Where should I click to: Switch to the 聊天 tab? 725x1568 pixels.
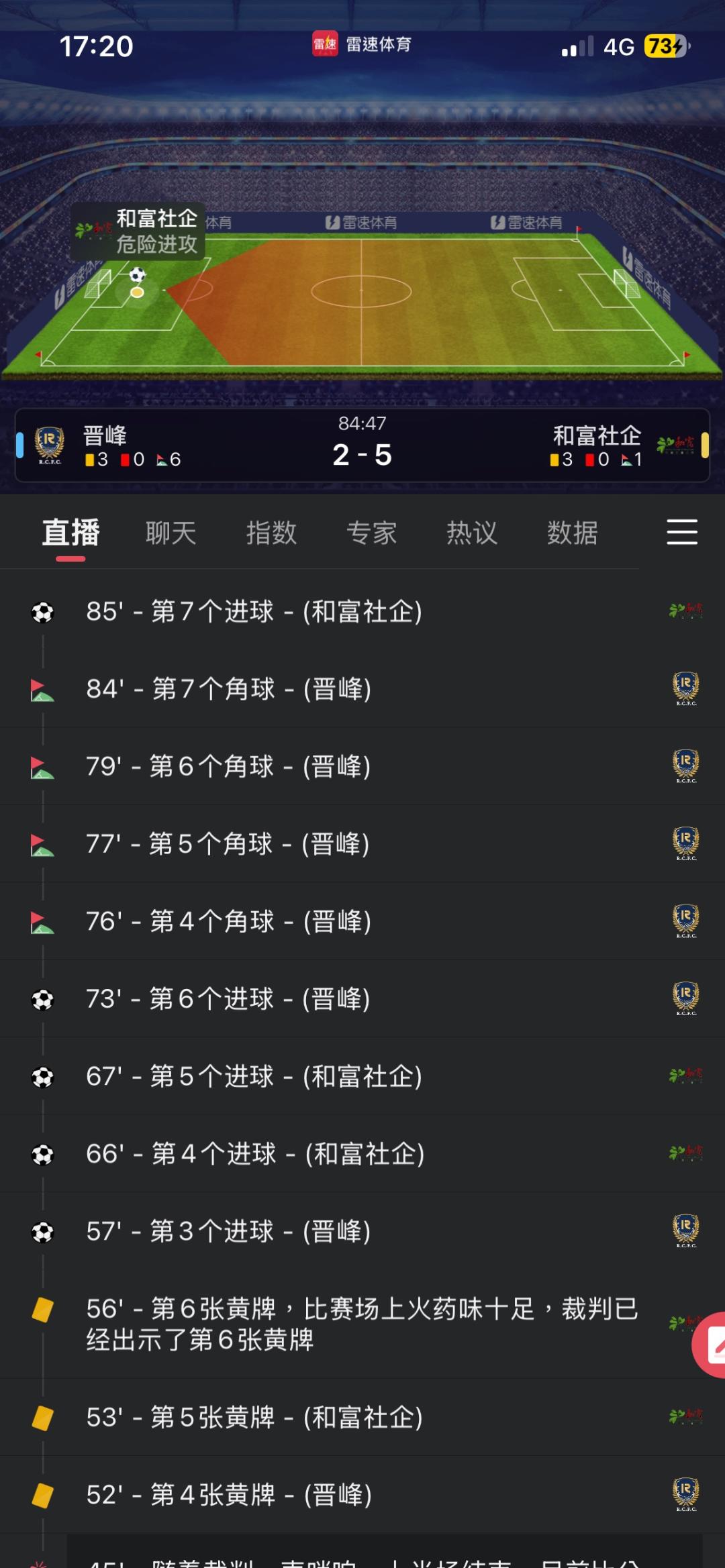(171, 533)
